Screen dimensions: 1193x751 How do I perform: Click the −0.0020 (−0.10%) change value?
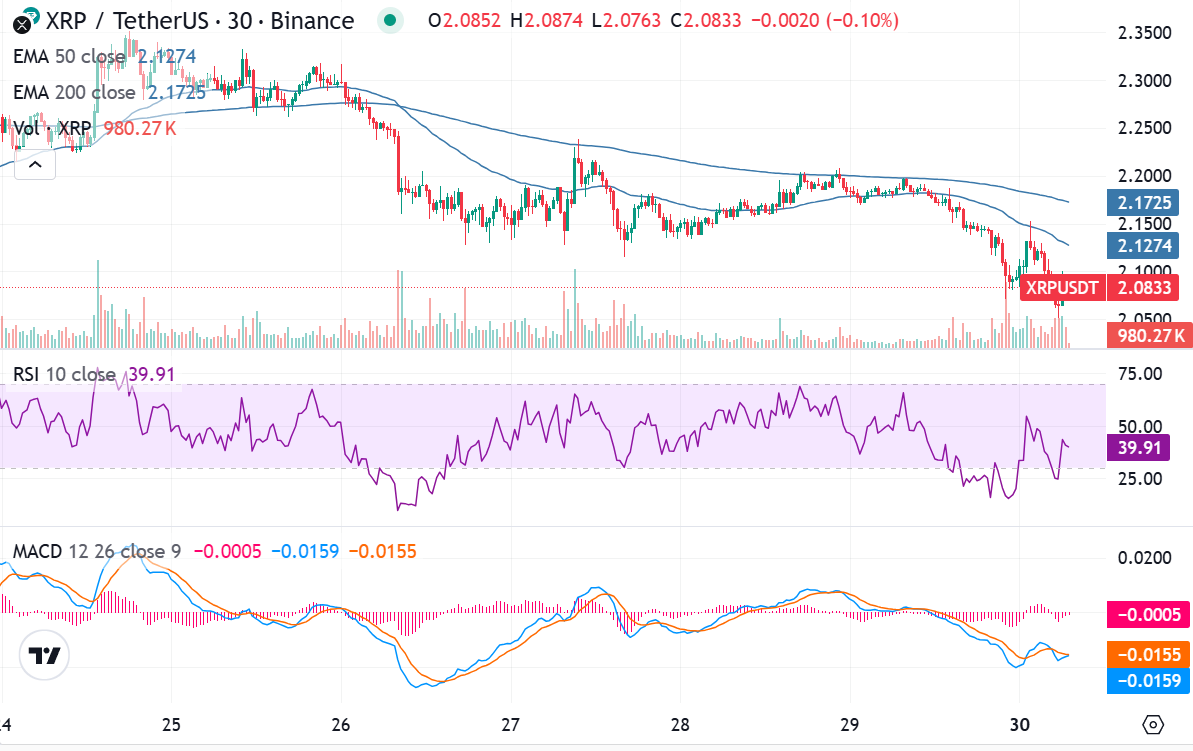click(x=825, y=21)
